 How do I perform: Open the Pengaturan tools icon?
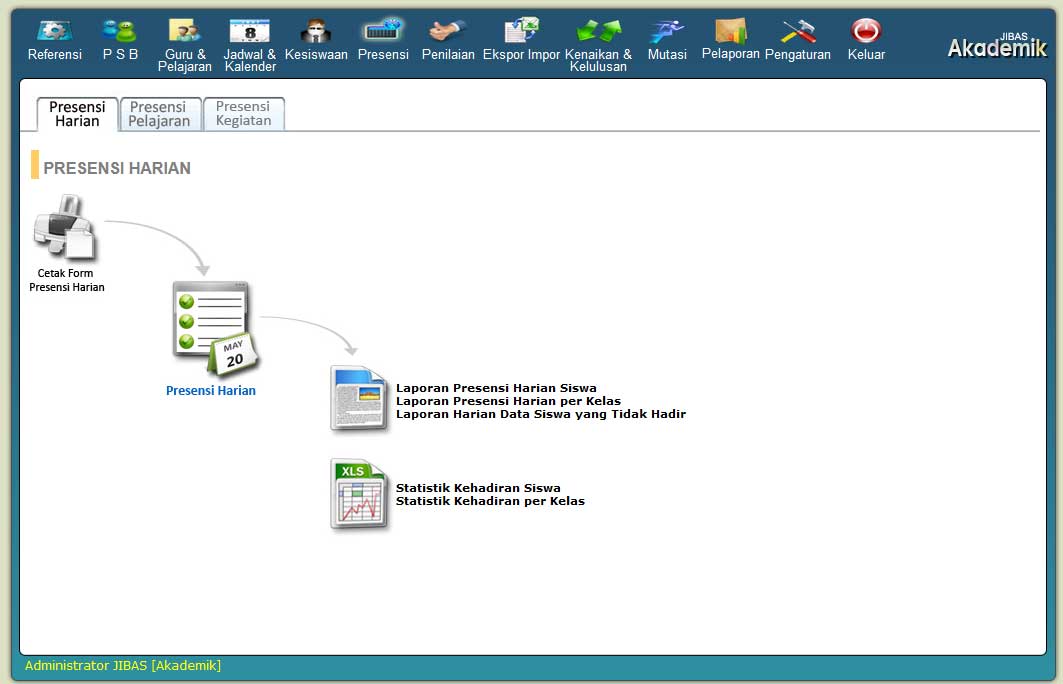[798, 31]
